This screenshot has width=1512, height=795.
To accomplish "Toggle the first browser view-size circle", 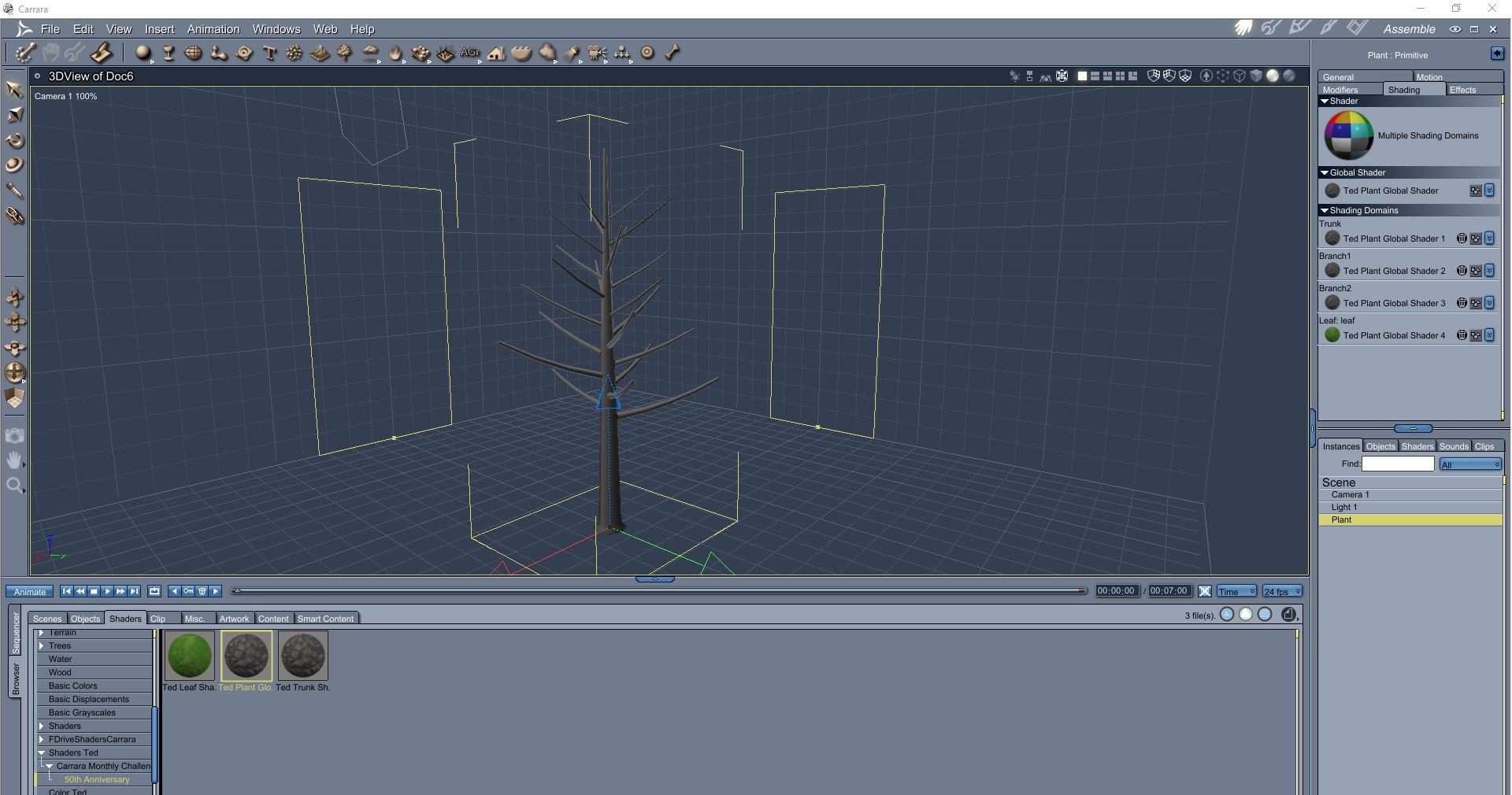I will (x=1227, y=615).
